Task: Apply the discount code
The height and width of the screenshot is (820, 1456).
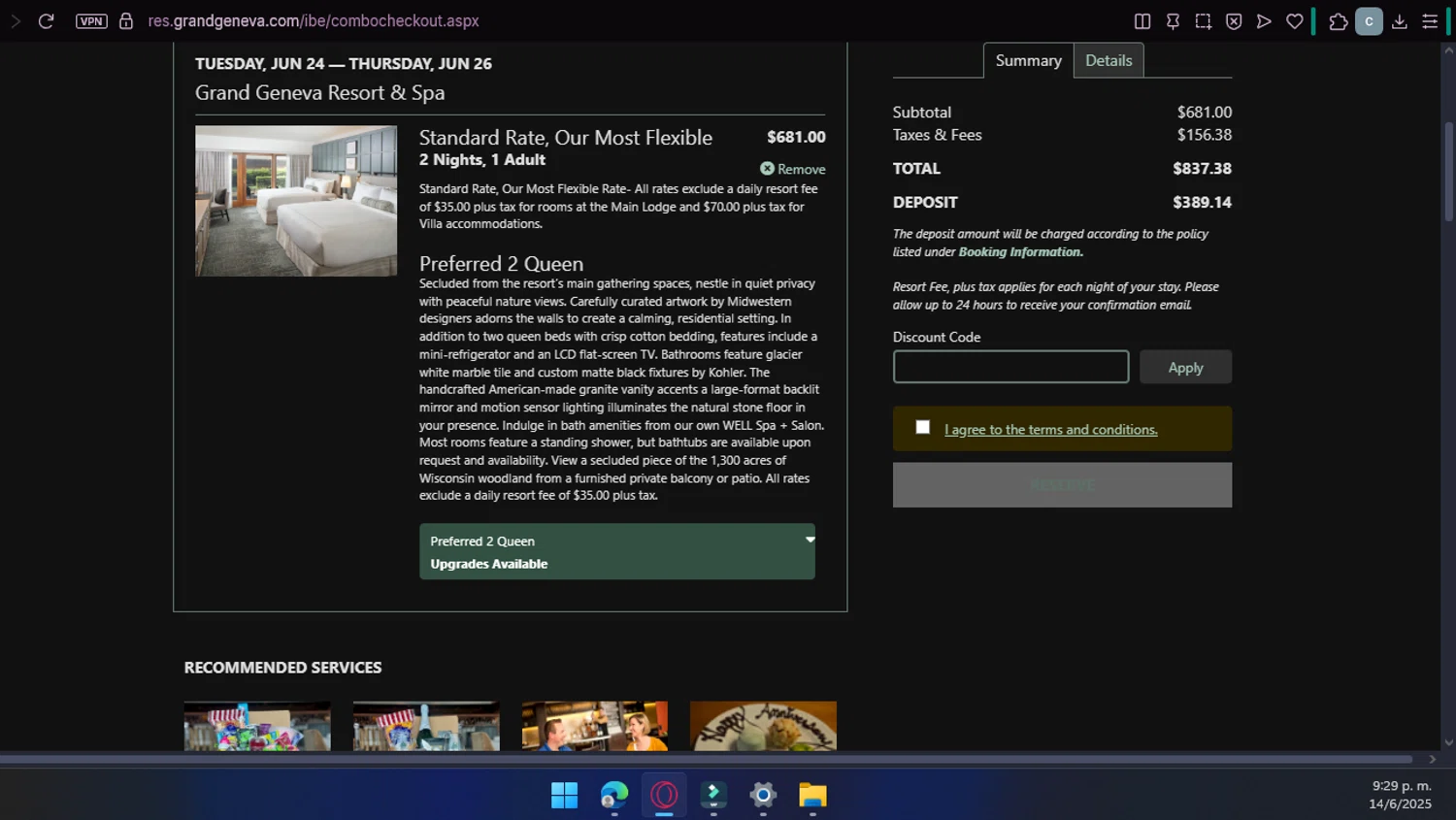Action: 1185,367
